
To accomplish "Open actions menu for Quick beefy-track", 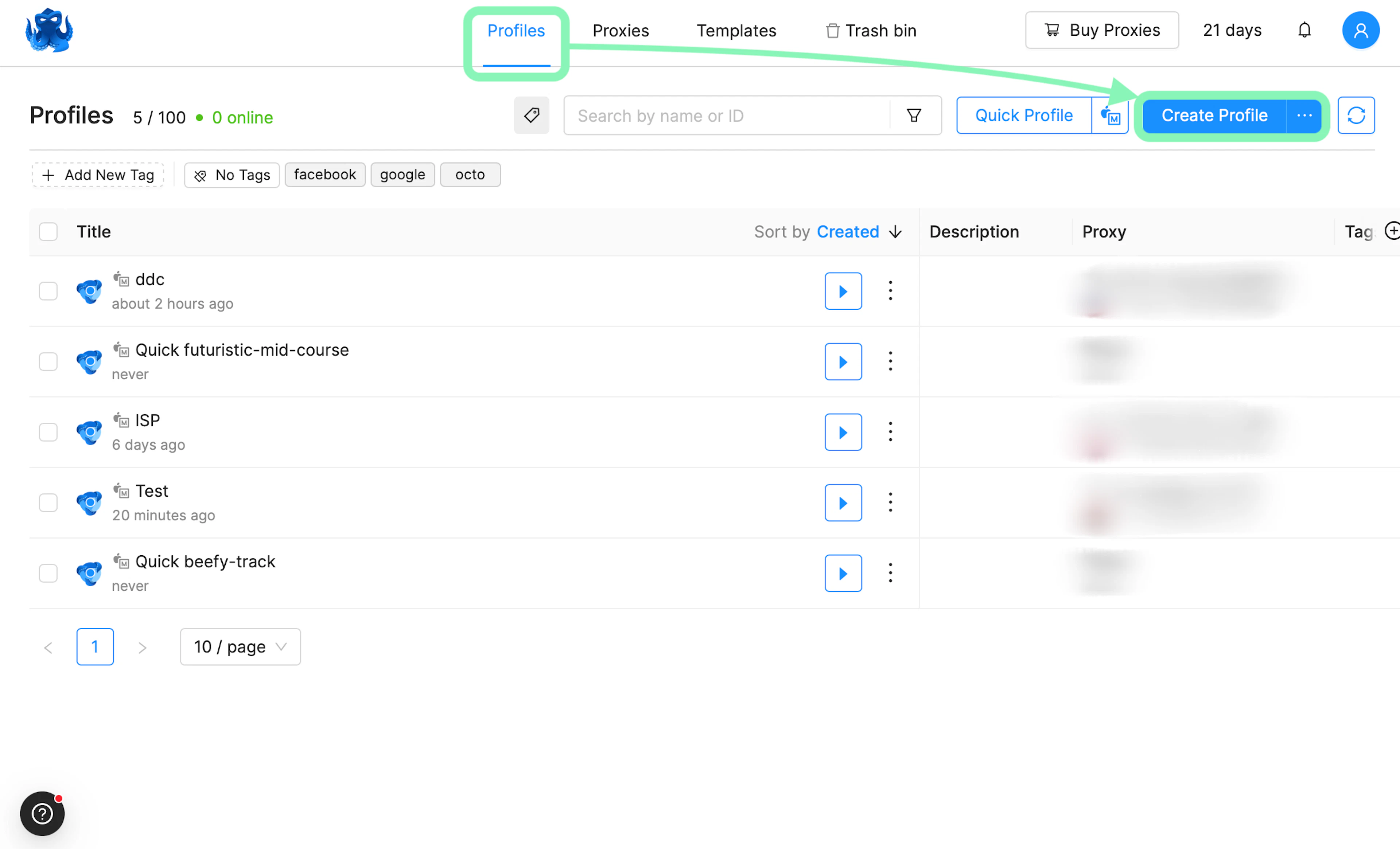I will pos(890,572).
